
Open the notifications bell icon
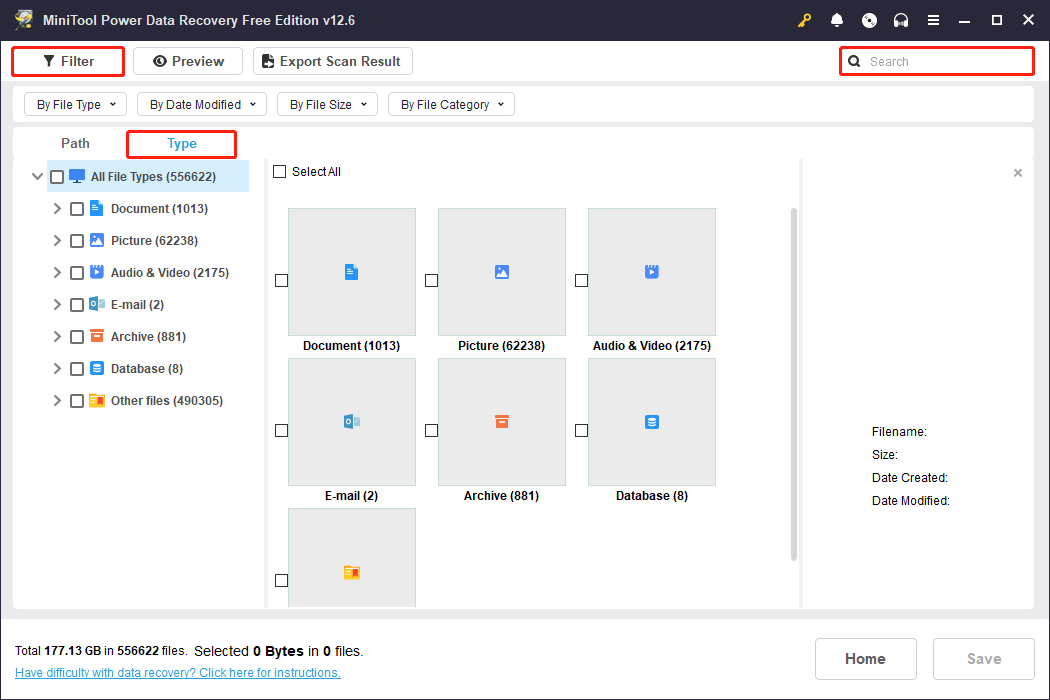pos(837,19)
